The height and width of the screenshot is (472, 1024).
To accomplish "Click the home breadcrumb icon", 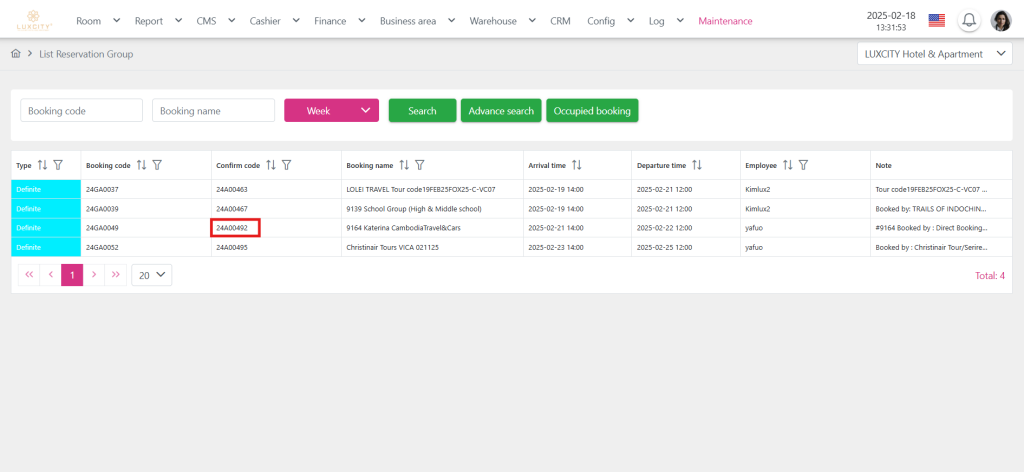I will [x=16, y=54].
